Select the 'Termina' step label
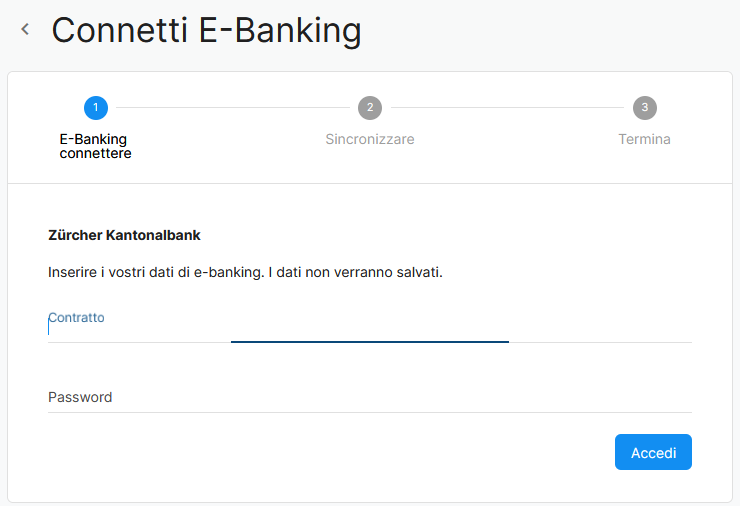The height and width of the screenshot is (506, 740). pos(644,139)
